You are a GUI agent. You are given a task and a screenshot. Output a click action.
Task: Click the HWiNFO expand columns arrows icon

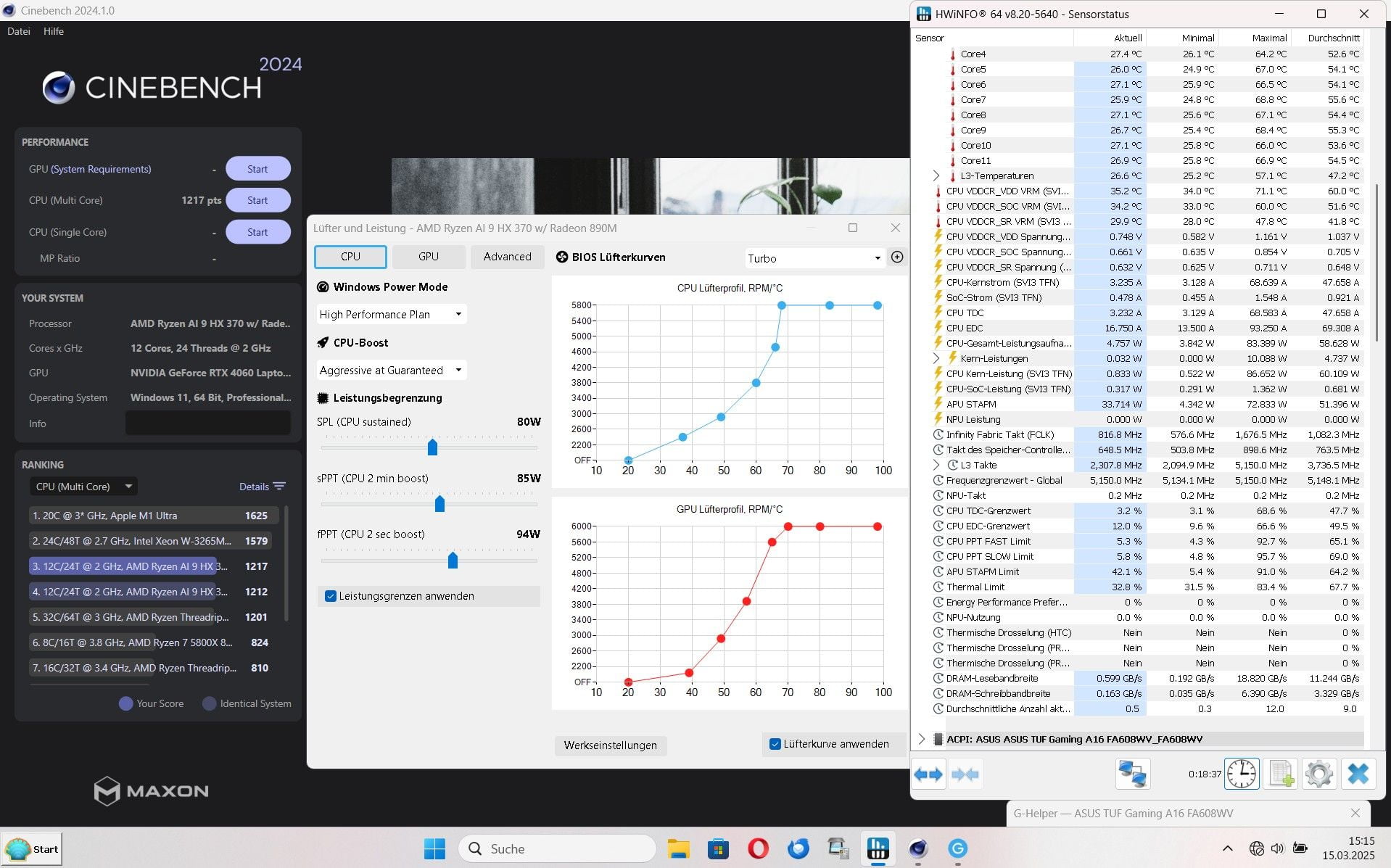tap(928, 774)
